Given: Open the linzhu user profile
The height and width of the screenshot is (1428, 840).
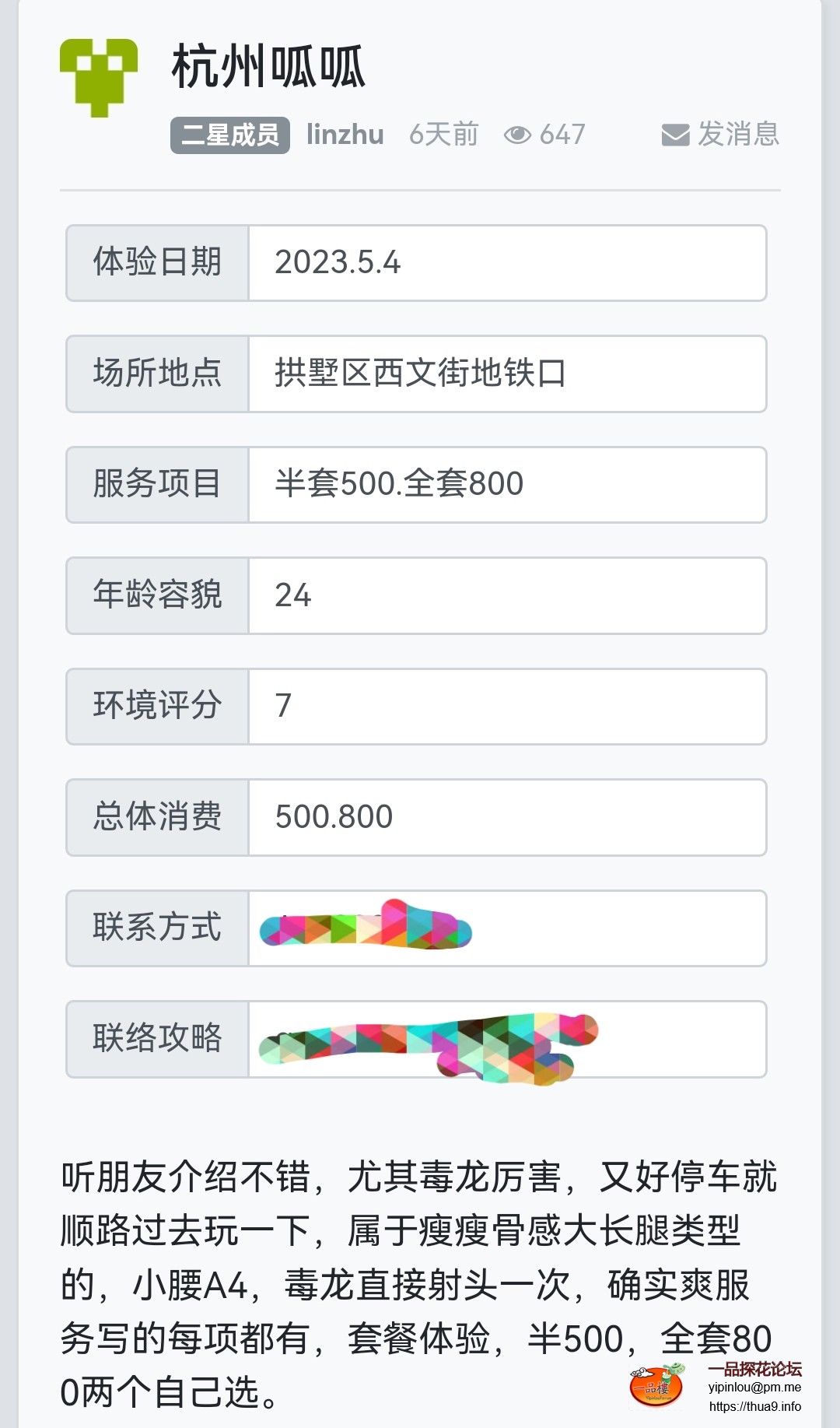Looking at the screenshot, I should tap(345, 135).
